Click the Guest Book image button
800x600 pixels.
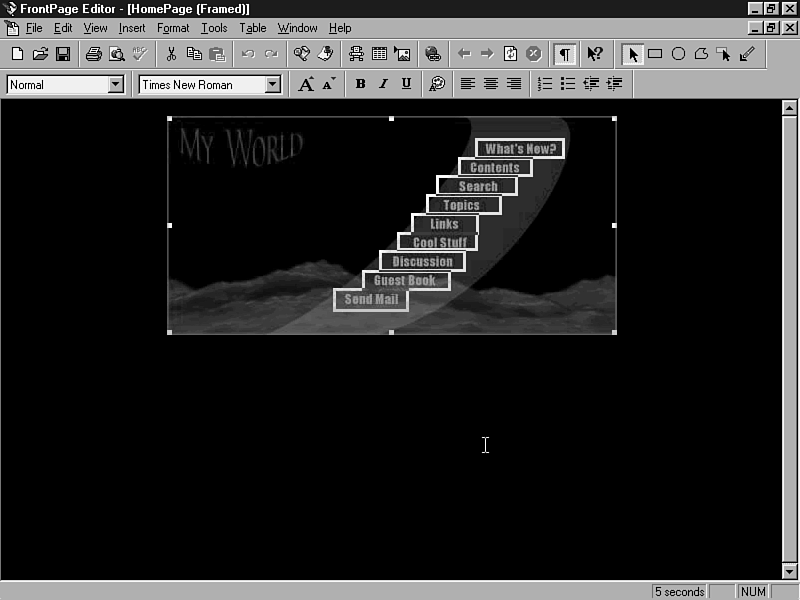coord(405,281)
